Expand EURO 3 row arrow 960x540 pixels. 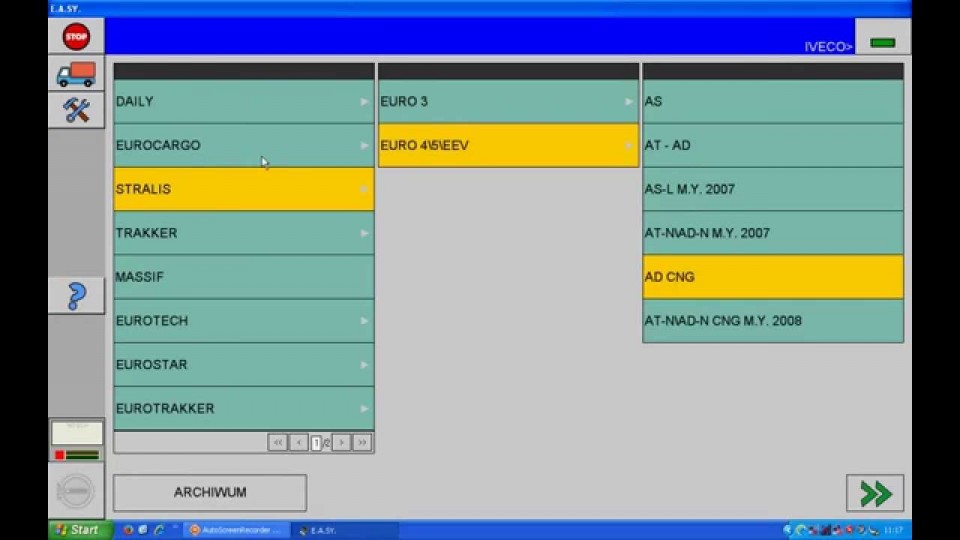[x=629, y=102]
